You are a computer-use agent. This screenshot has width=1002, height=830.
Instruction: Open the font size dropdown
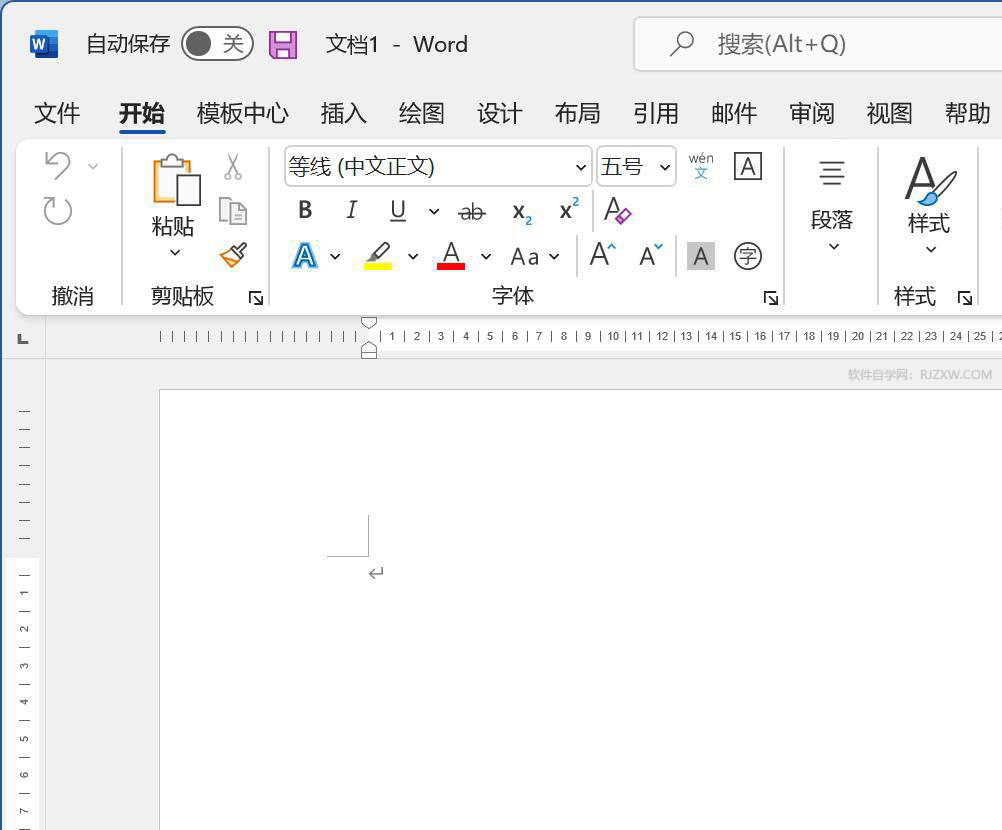click(x=664, y=166)
